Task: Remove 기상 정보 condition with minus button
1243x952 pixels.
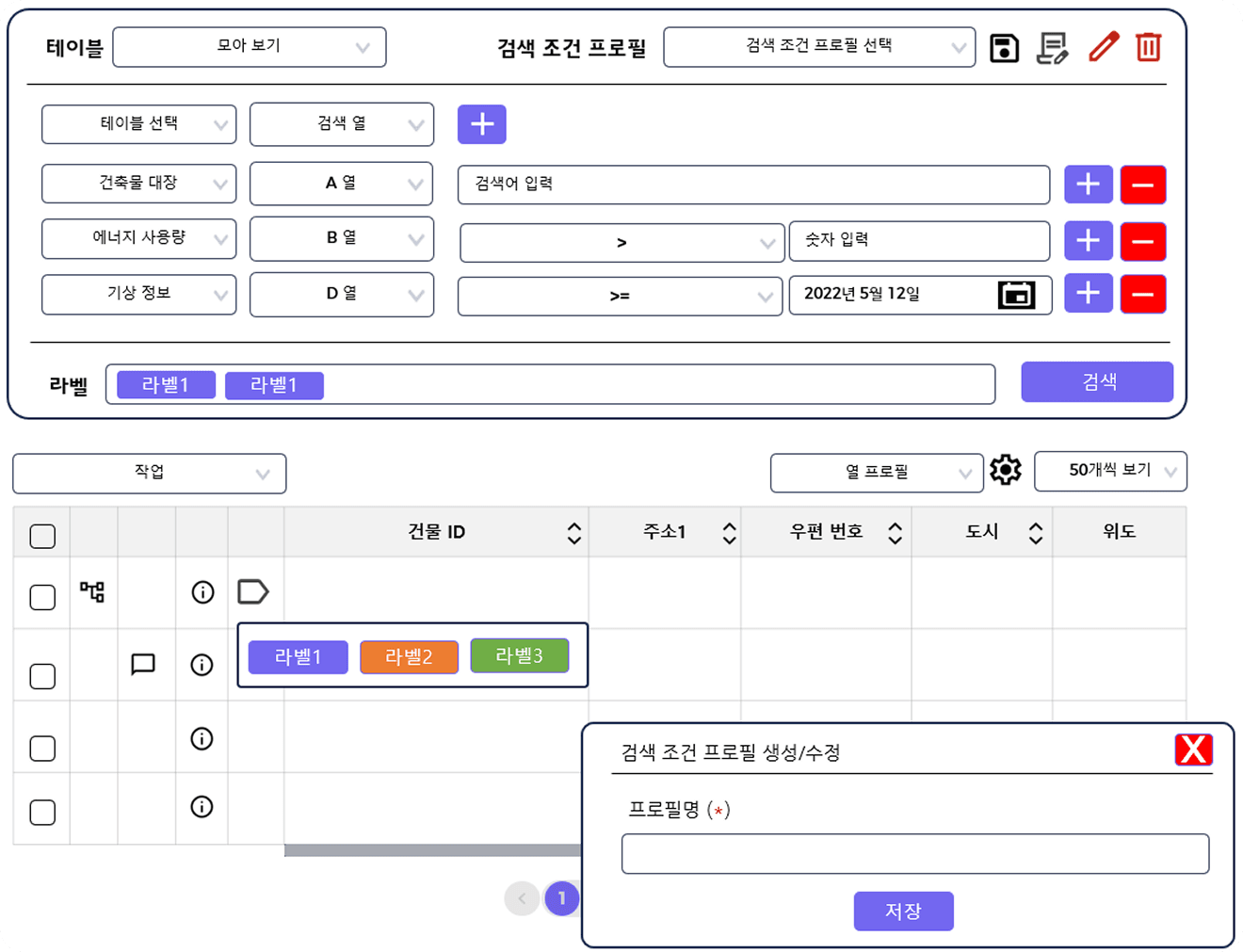Action: pyautogui.click(x=1143, y=294)
